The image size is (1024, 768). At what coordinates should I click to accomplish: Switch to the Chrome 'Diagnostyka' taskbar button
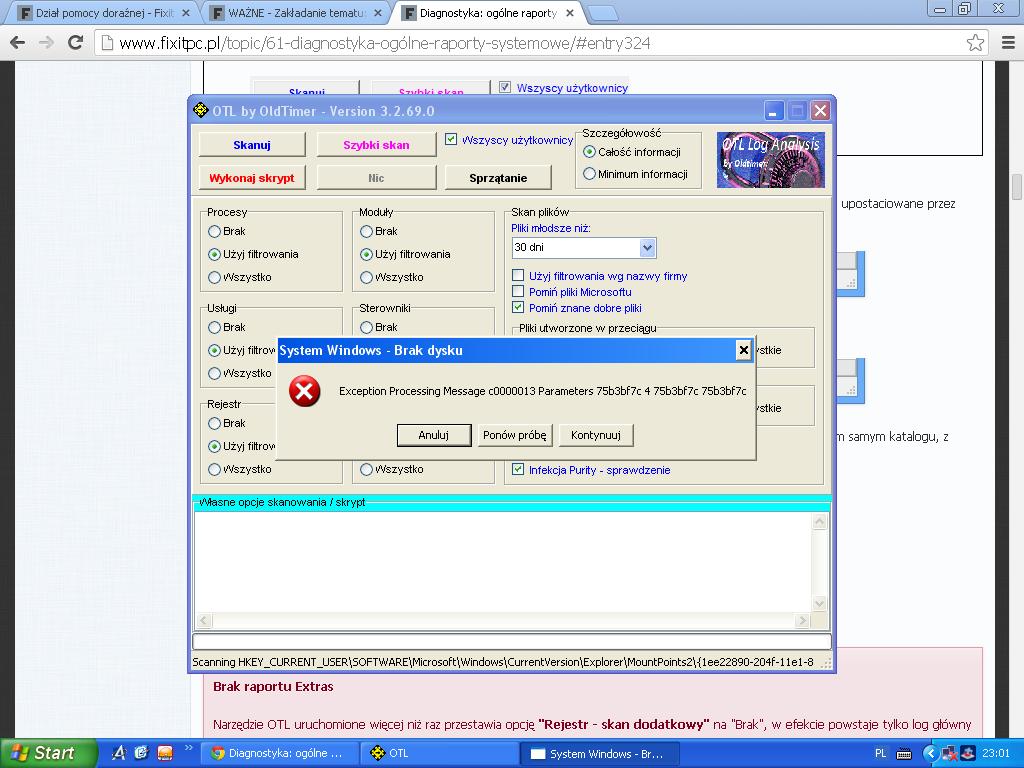click(x=280, y=754)
